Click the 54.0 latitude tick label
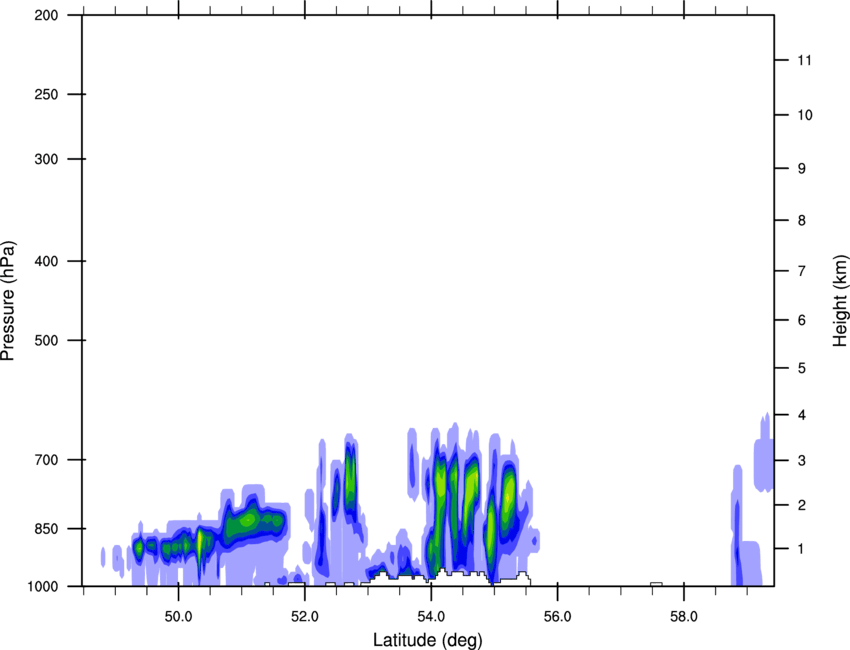Image resolution: width=850 pixels, height=650 pixels. [x=432, y=617]
